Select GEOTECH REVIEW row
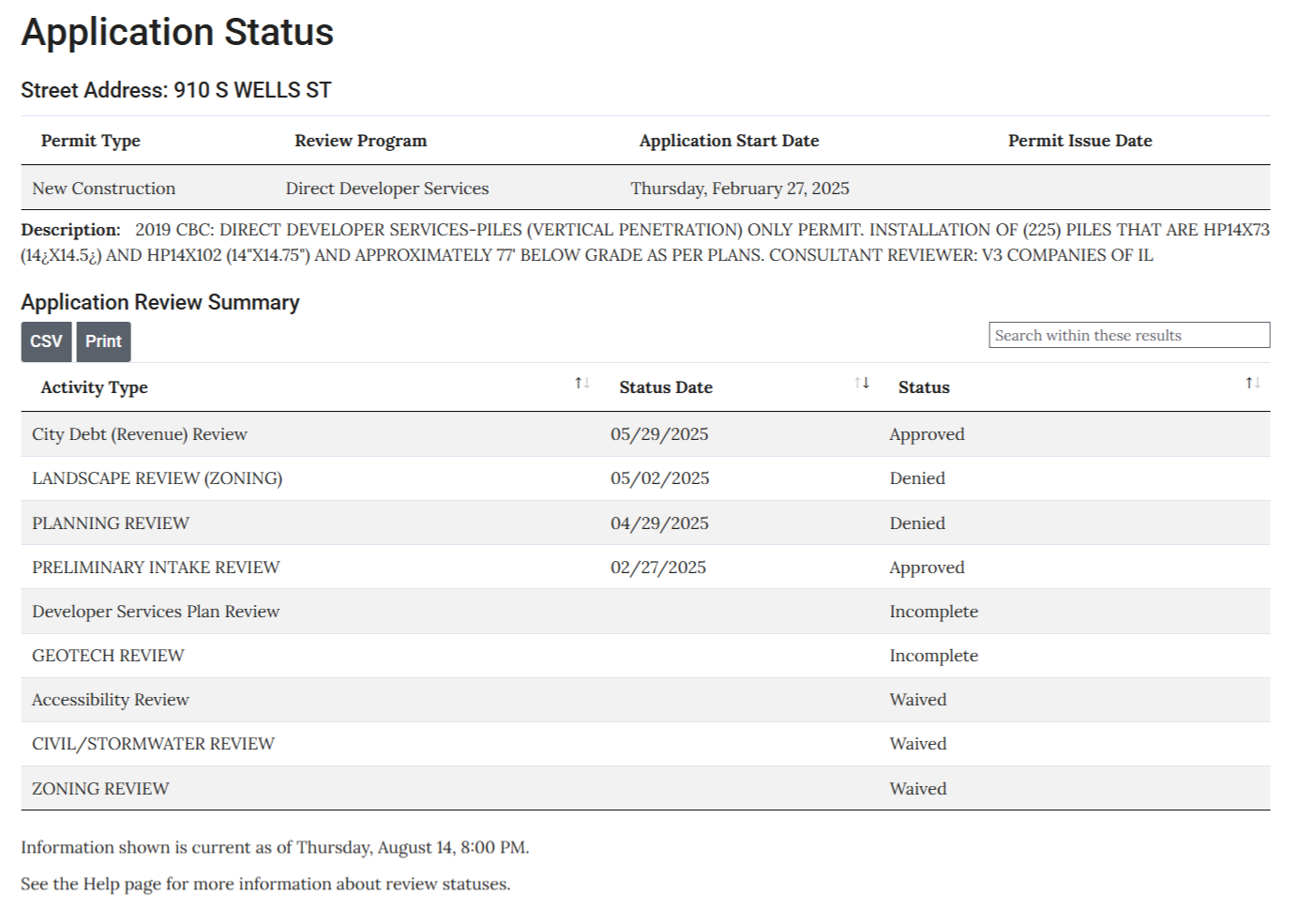This screenshot has width=1314, height=924. (645, 656)
